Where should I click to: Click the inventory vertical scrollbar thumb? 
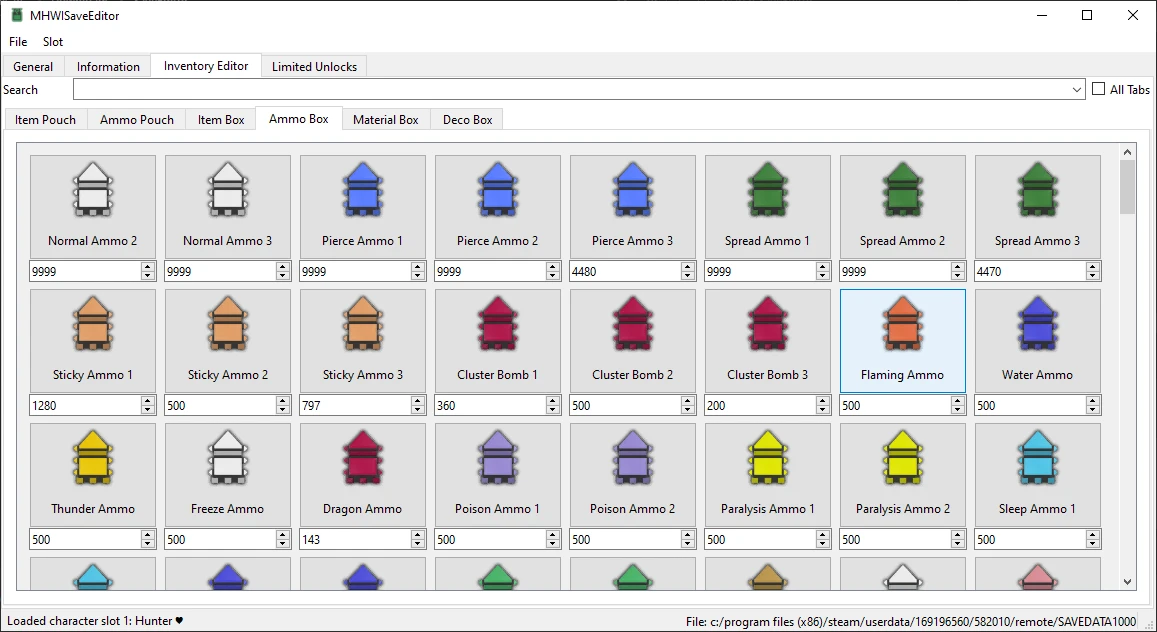(x=1127, y=187)
